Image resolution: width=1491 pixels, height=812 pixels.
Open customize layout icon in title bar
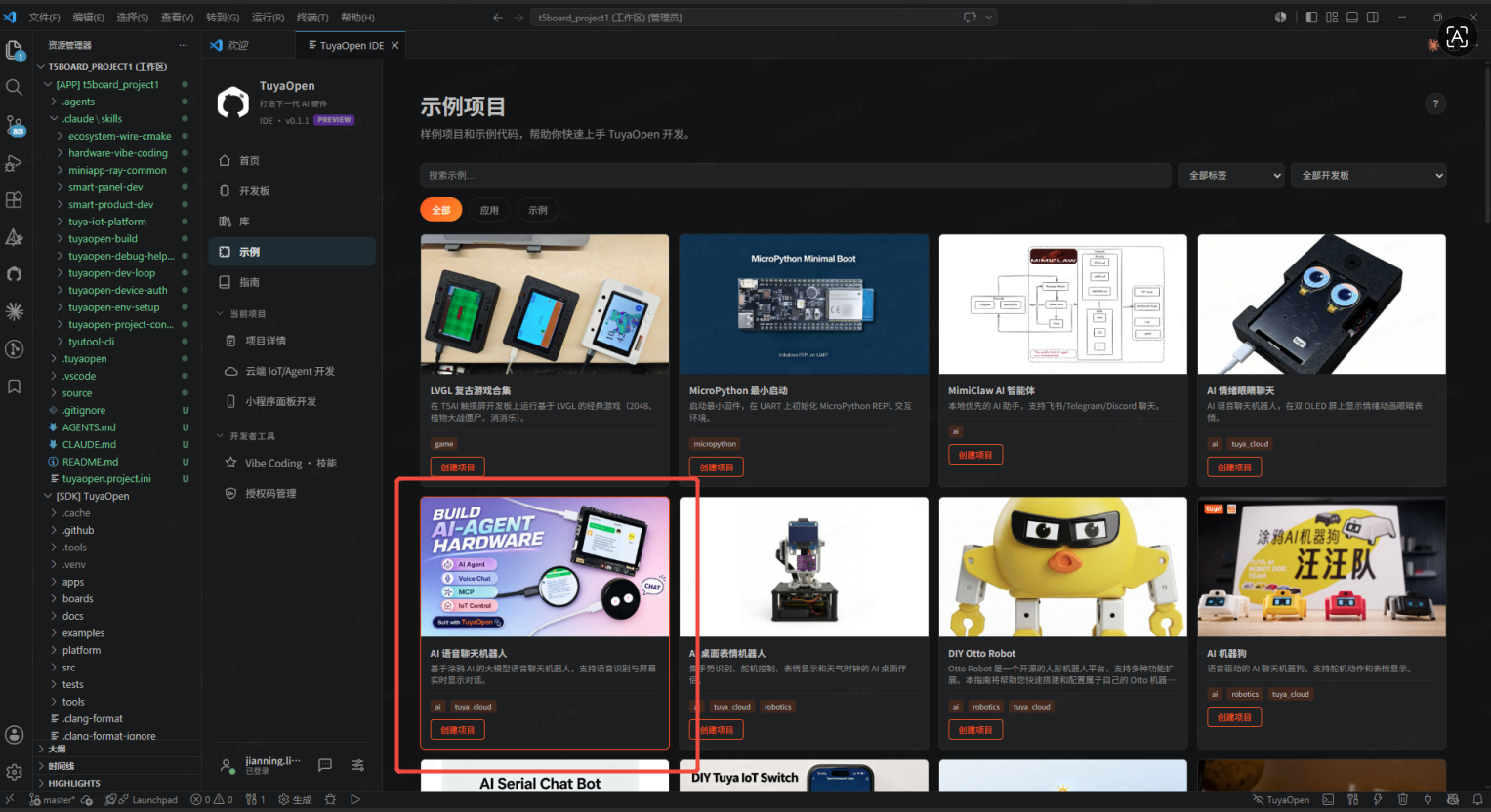point(1332,17)
